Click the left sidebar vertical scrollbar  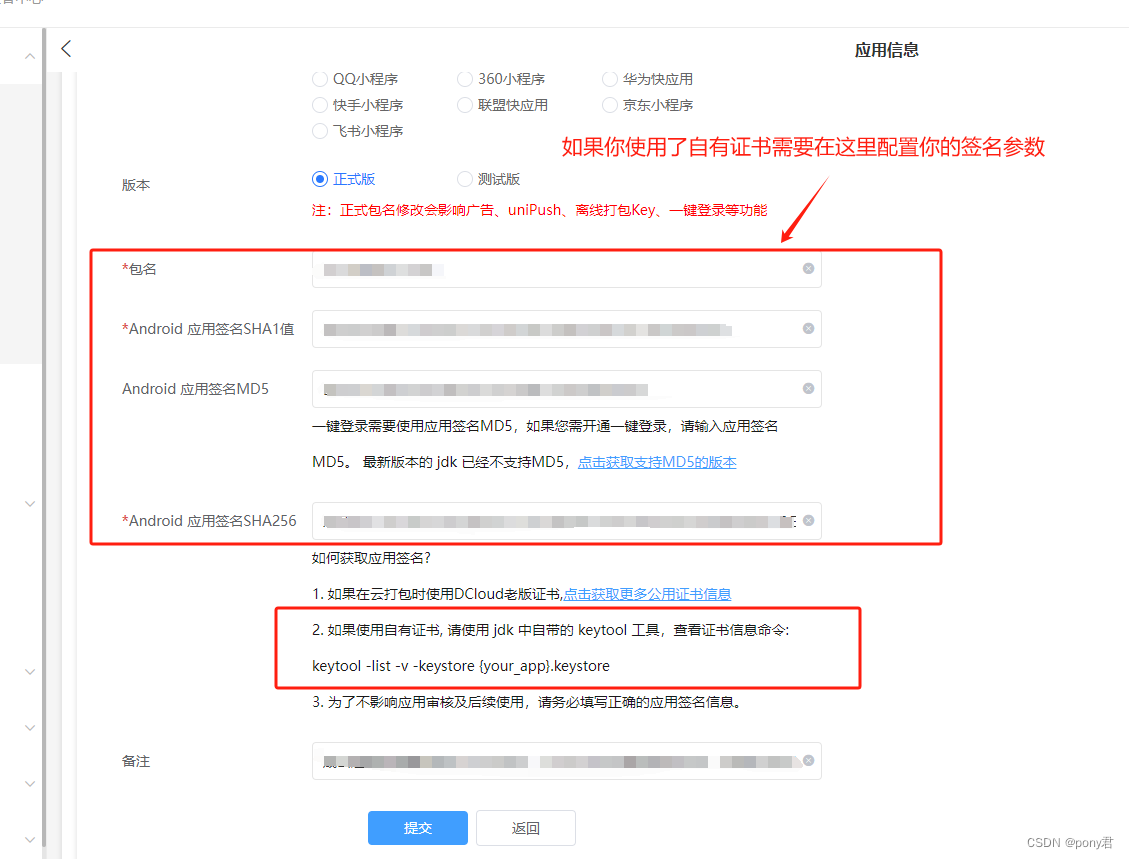[44, 438]
